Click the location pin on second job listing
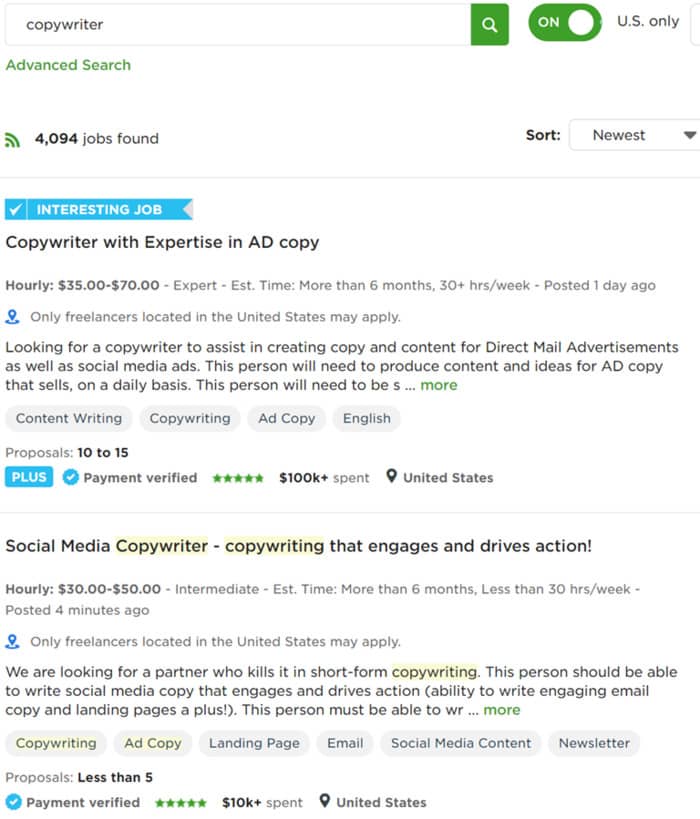The height and width of the screenshot is (819, 700). click(x=324, y=802)
